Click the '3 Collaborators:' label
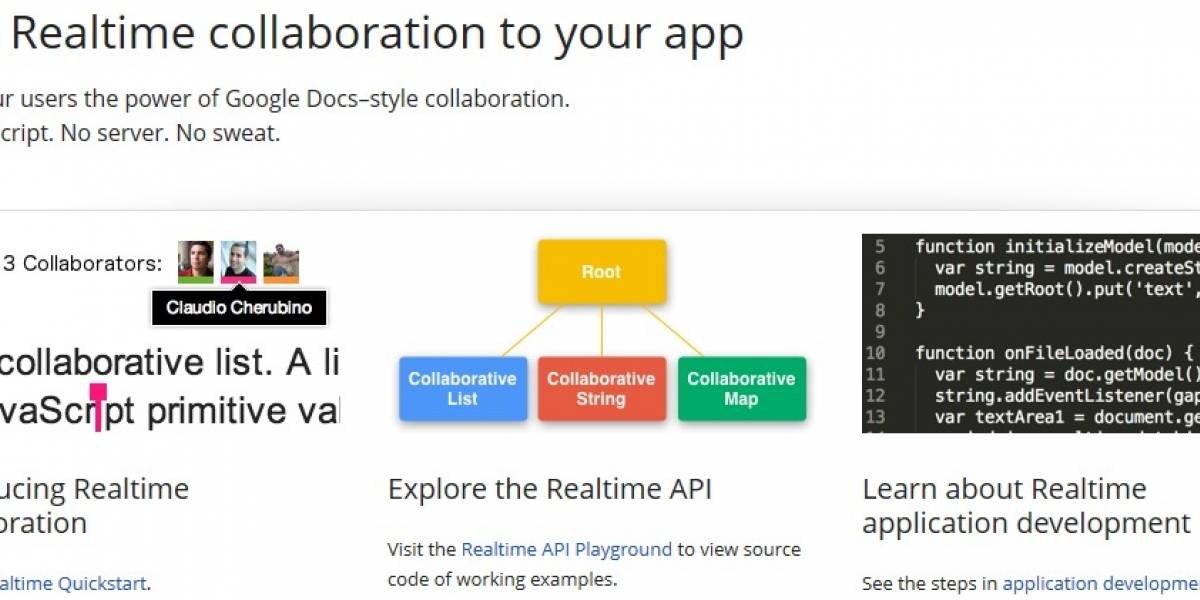 click(x=83, y=264)
